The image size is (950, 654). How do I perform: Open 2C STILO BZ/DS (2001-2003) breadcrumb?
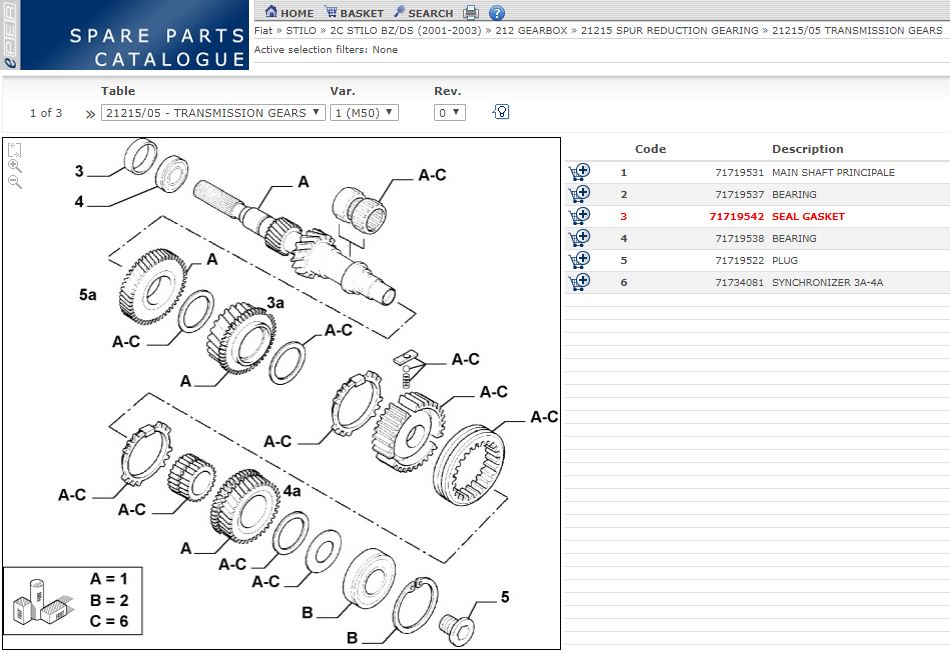(x=405, y=30)
